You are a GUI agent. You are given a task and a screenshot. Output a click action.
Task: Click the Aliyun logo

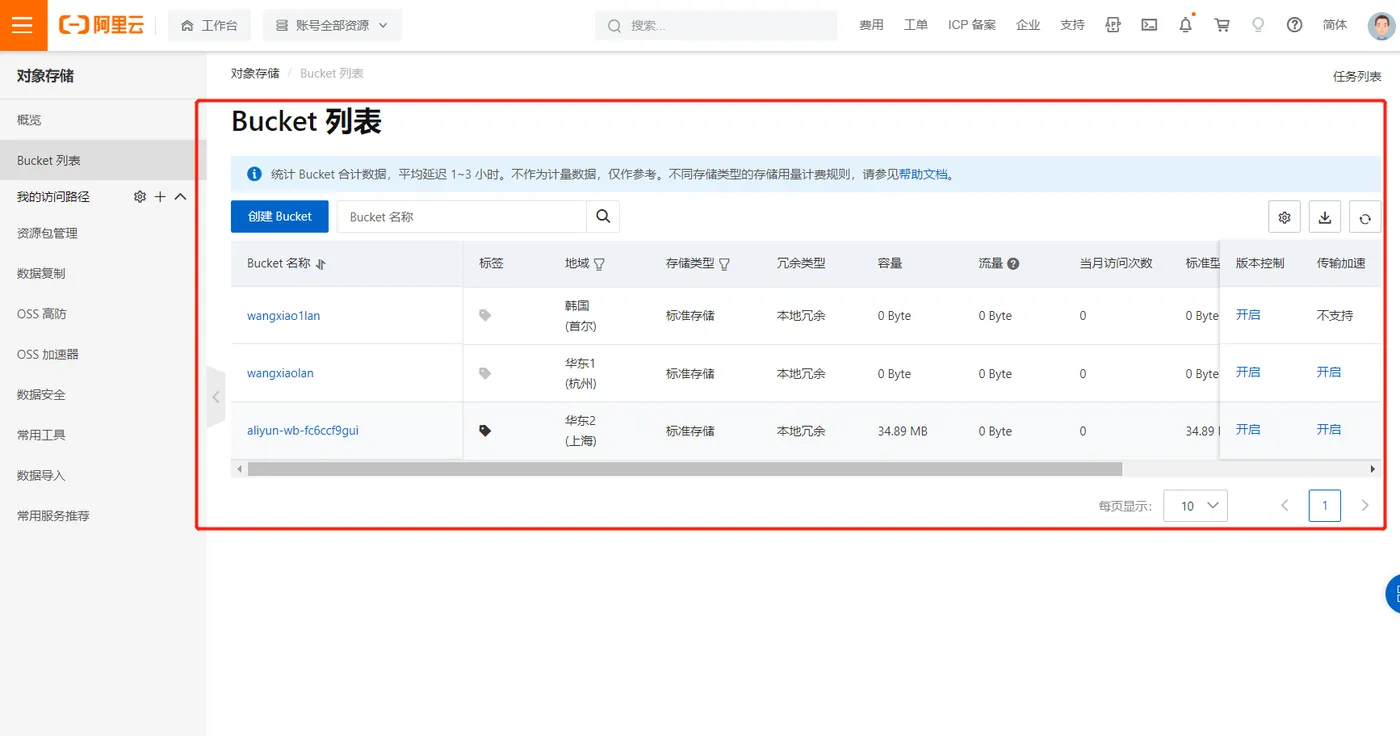(x=101, y=25)
